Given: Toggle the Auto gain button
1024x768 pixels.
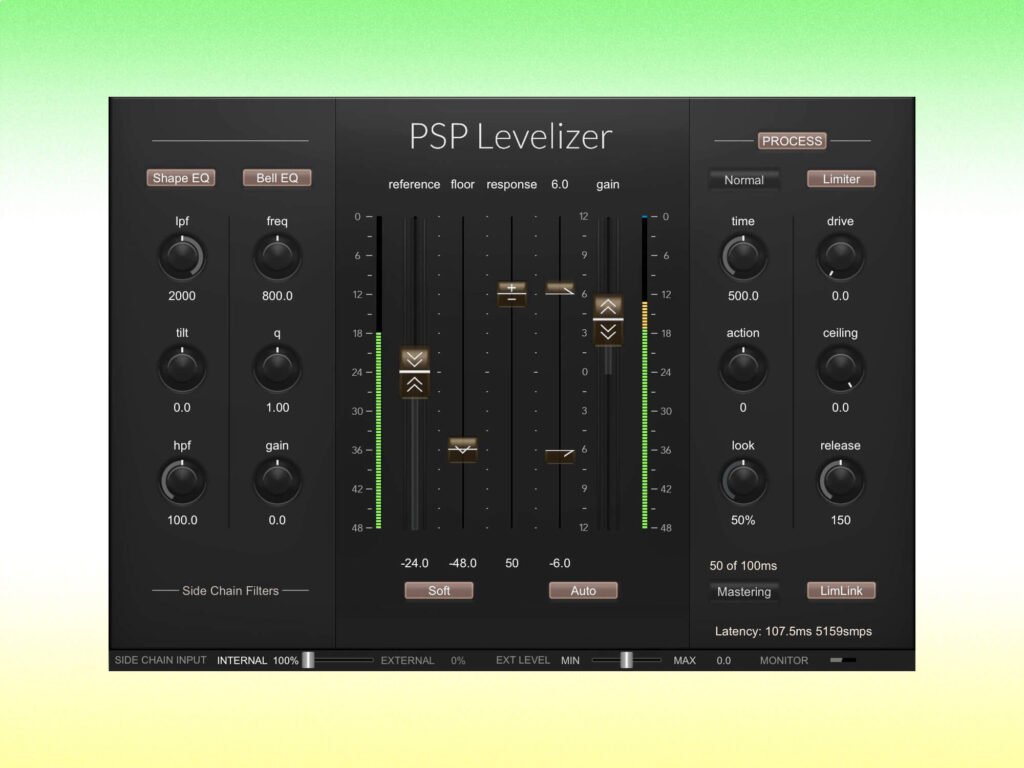Looking at the screenshot, I should [x=583, y=590].
